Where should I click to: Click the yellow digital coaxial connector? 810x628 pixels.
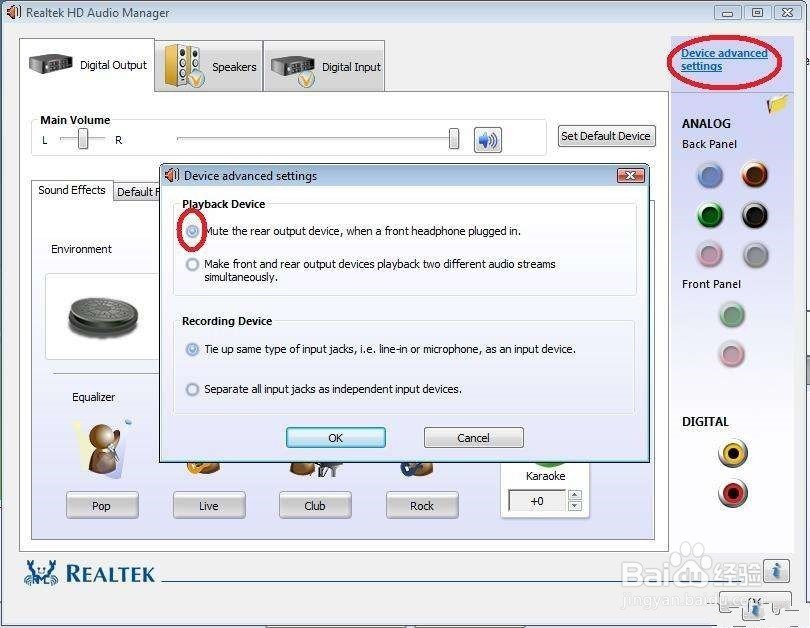pyautogui.click(x=733, y=453)
